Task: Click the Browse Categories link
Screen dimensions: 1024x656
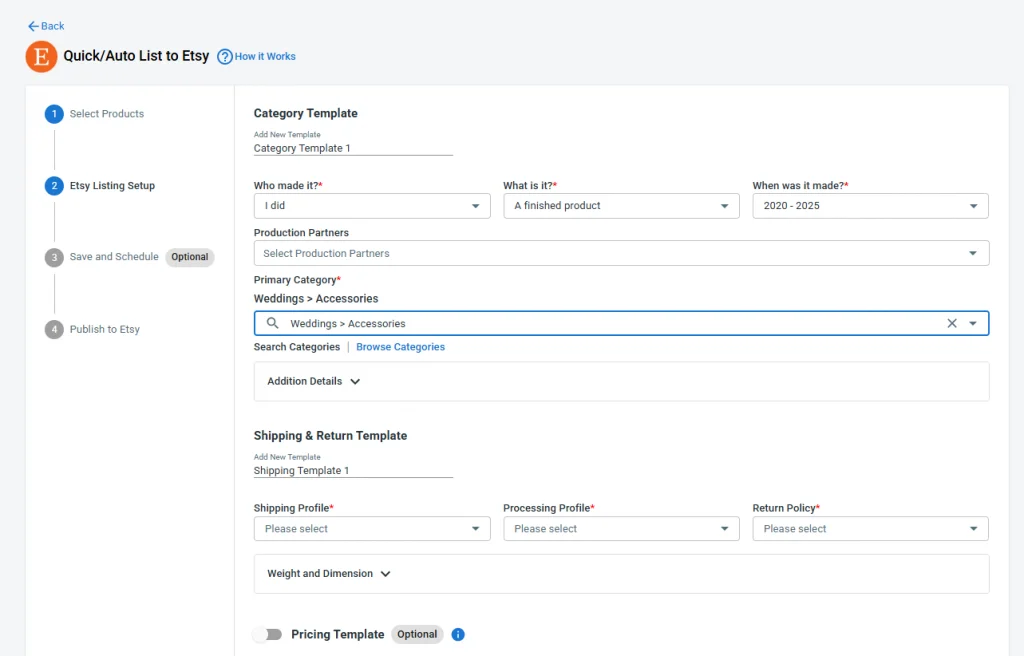Action: point(400,346)
